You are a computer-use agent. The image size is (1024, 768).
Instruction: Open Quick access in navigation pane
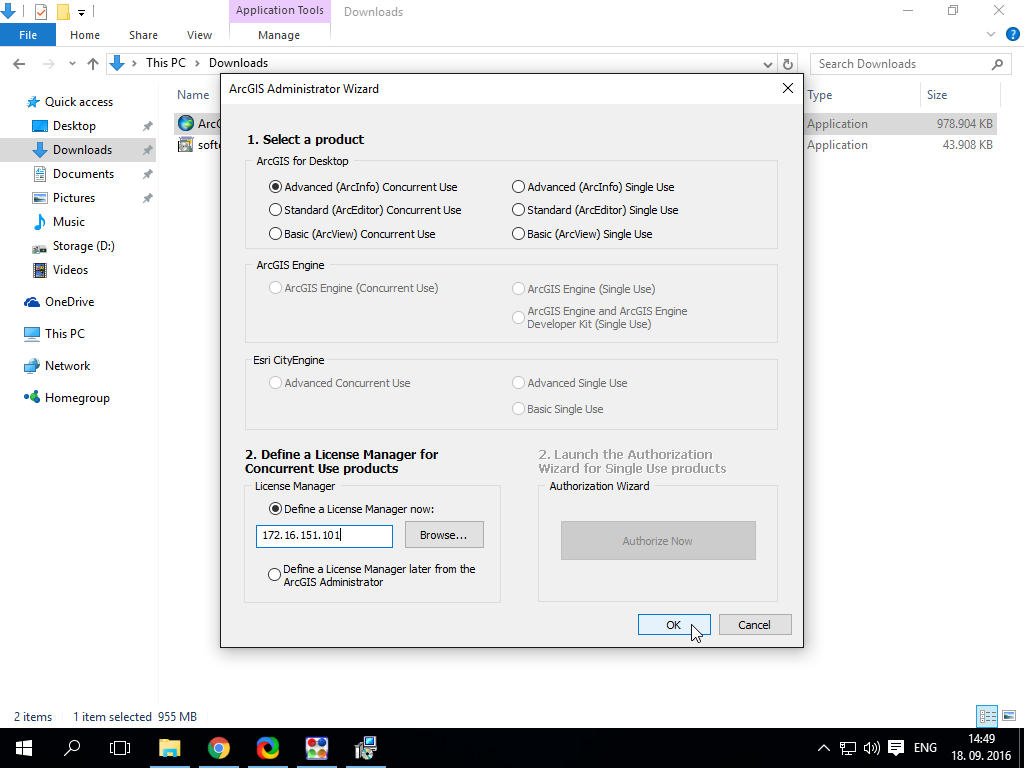(78, 102)
